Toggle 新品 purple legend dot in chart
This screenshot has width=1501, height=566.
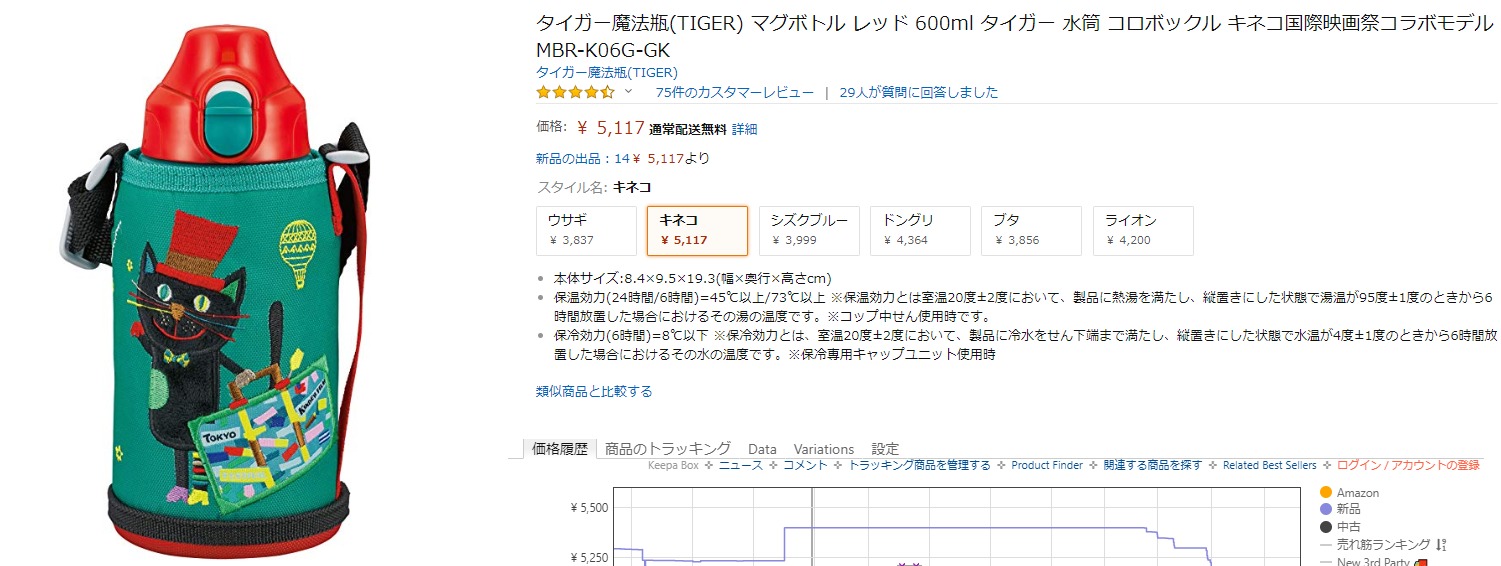pos(1326,510)
